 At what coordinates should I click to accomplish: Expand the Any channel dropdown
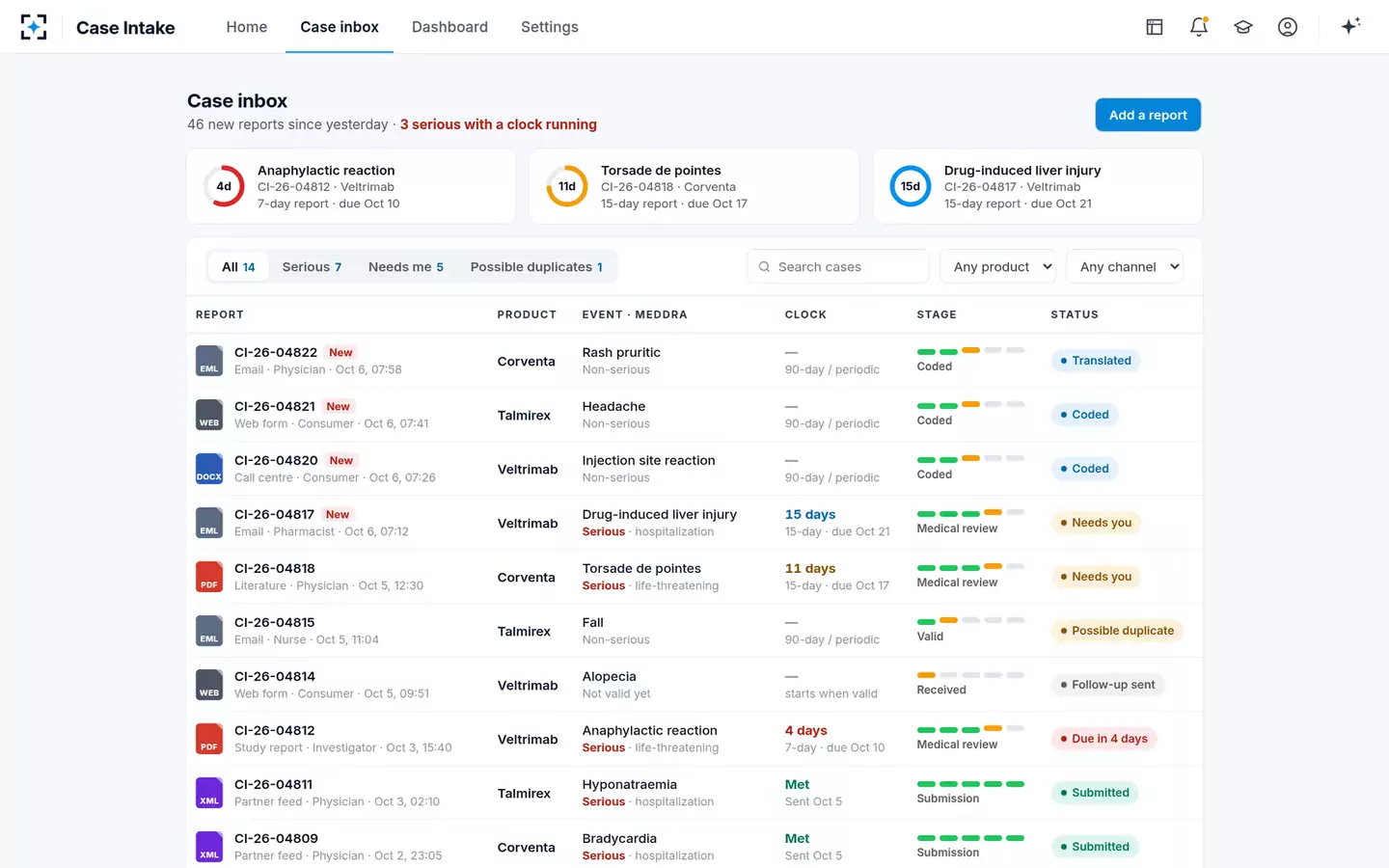point(1125,267)
